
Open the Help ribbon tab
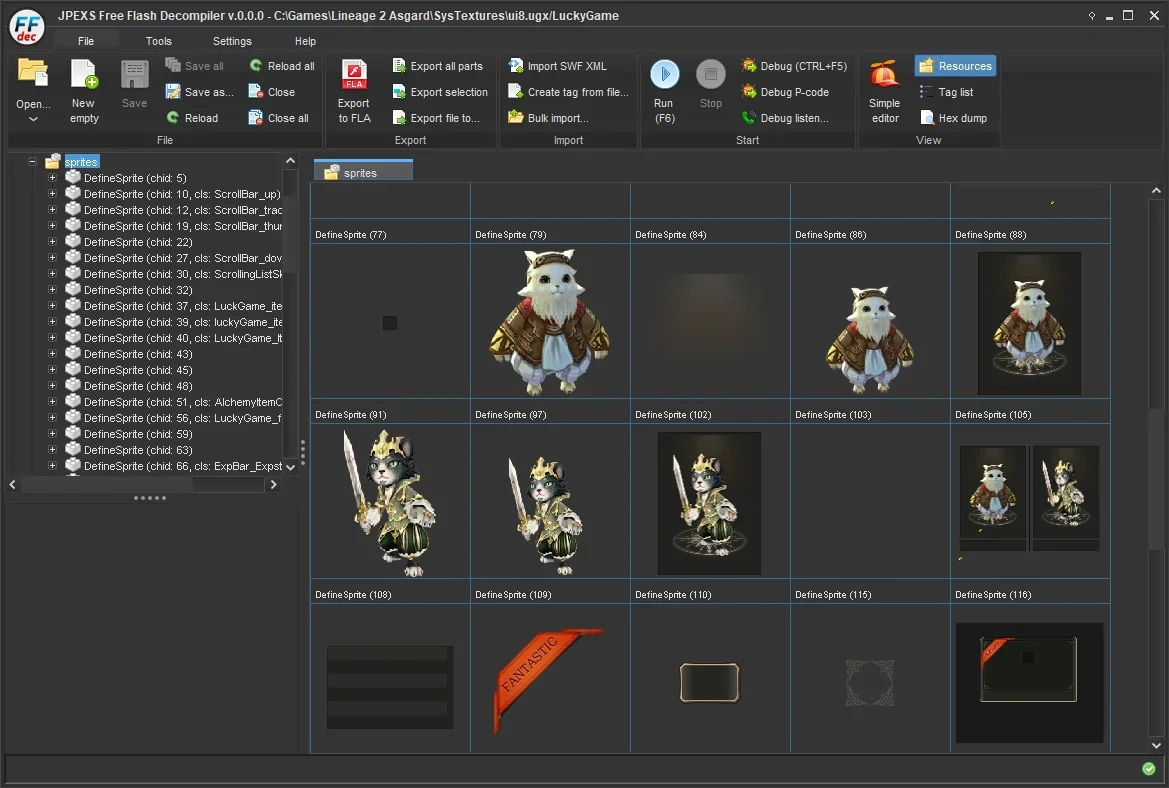pos(305,41)
